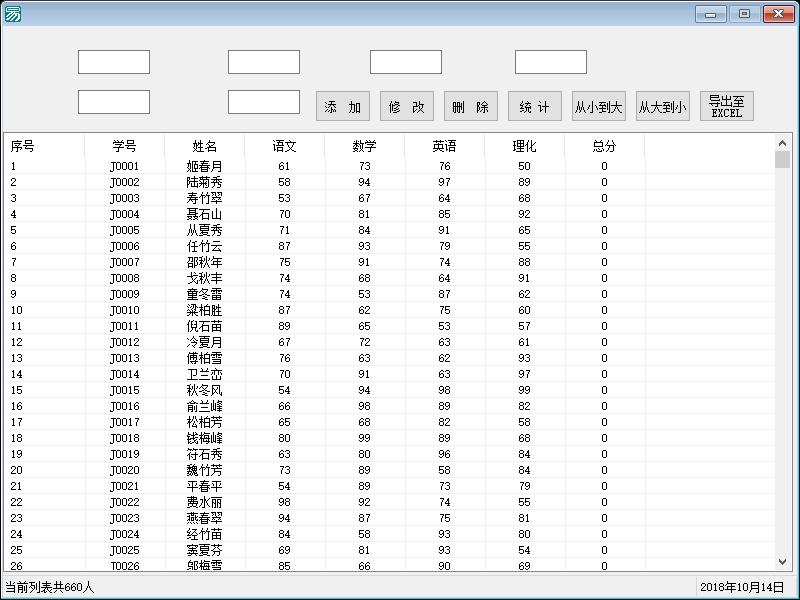
Task: Click 语文 score 98 for 费水丽
Action: coord(284,502)
